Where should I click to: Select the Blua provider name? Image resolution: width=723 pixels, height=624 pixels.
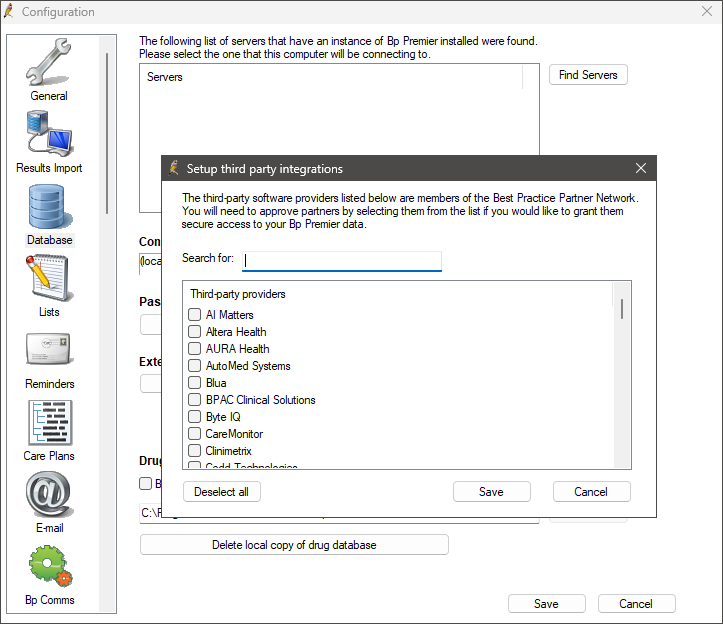tap(216, 383)
